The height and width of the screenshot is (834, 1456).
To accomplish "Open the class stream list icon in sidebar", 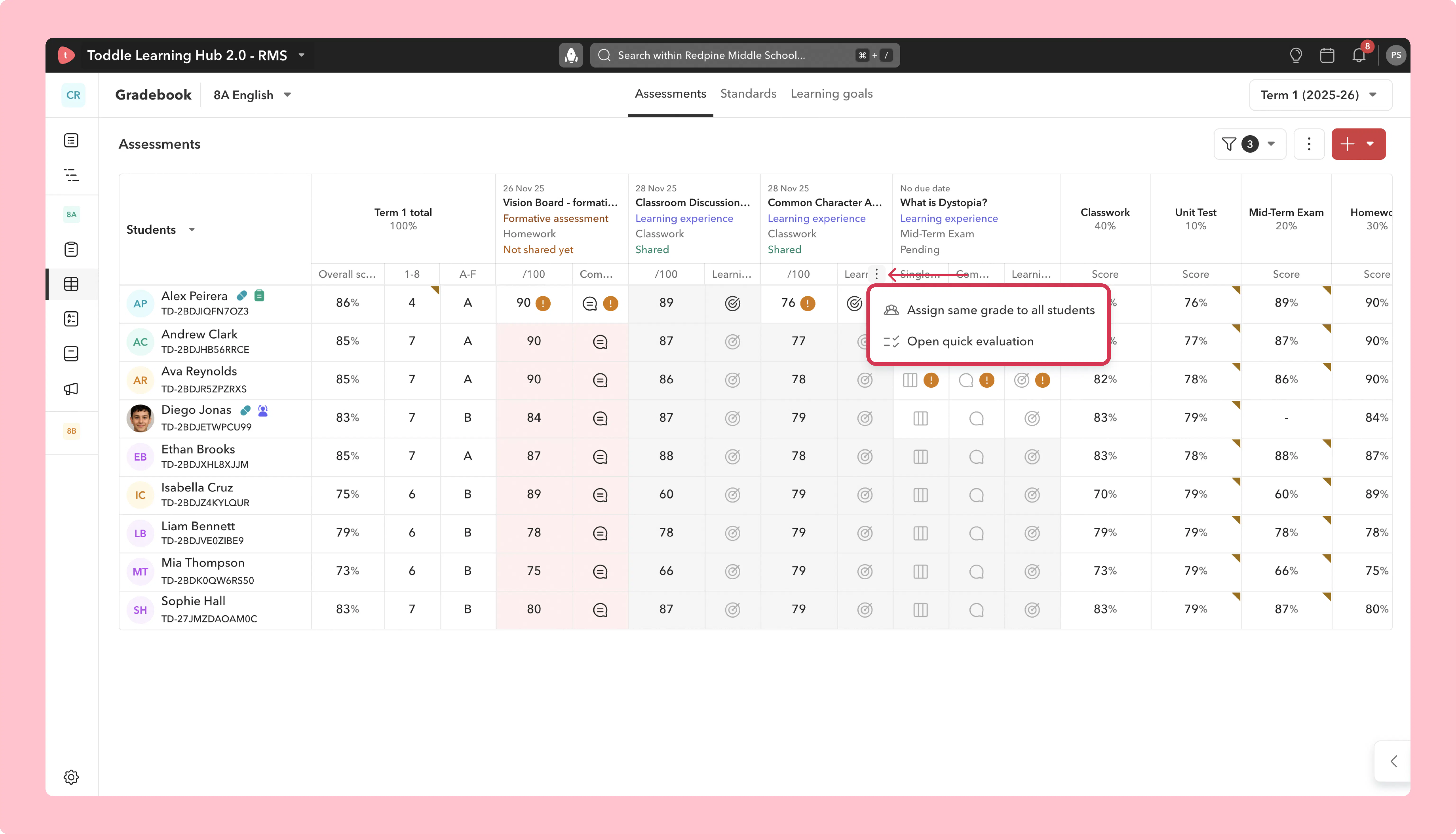I will (71, 140).
